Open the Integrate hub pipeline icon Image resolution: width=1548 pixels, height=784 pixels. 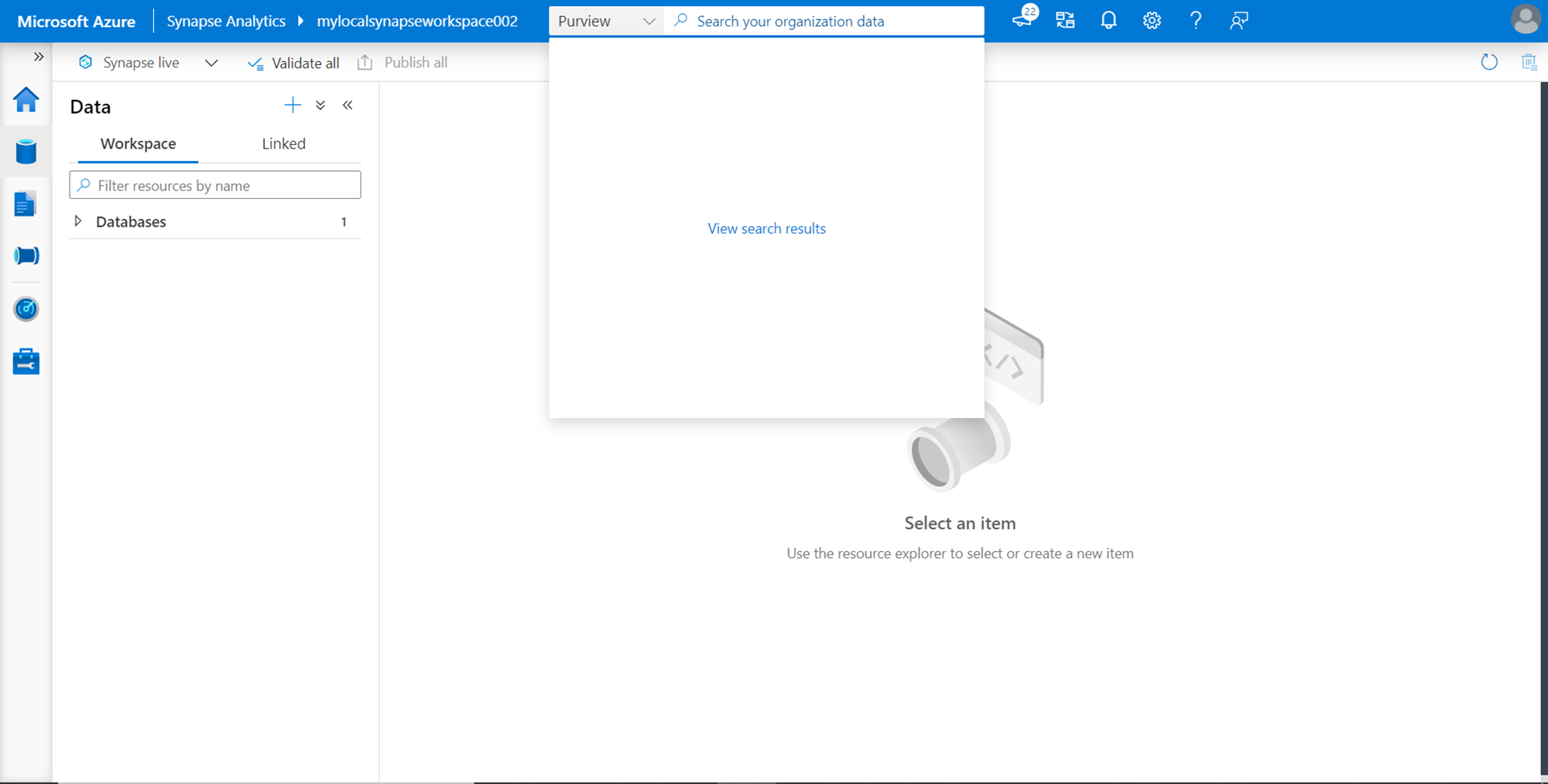[x=26, y=256]
